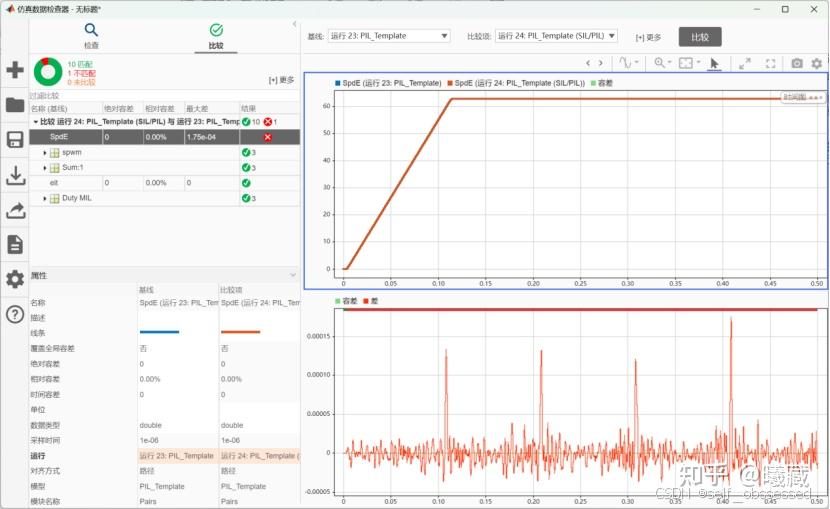Switch to the 检查 (Inspect) tab
Image resolution: width=830 pixels, height=509 pixels.
(91, 36)
